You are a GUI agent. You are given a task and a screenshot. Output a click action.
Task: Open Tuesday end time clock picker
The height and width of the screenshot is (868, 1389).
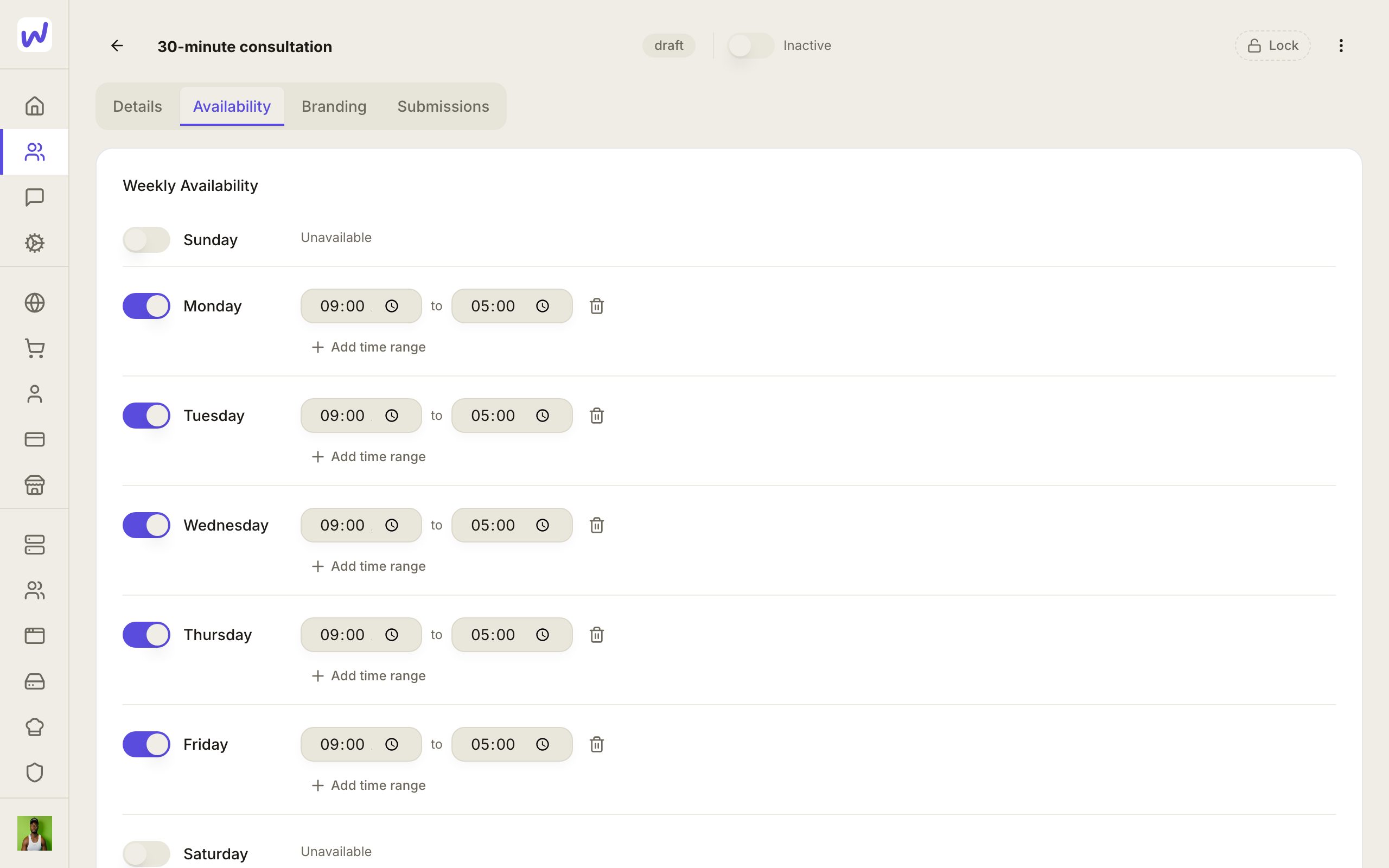(x=543, y=416)
